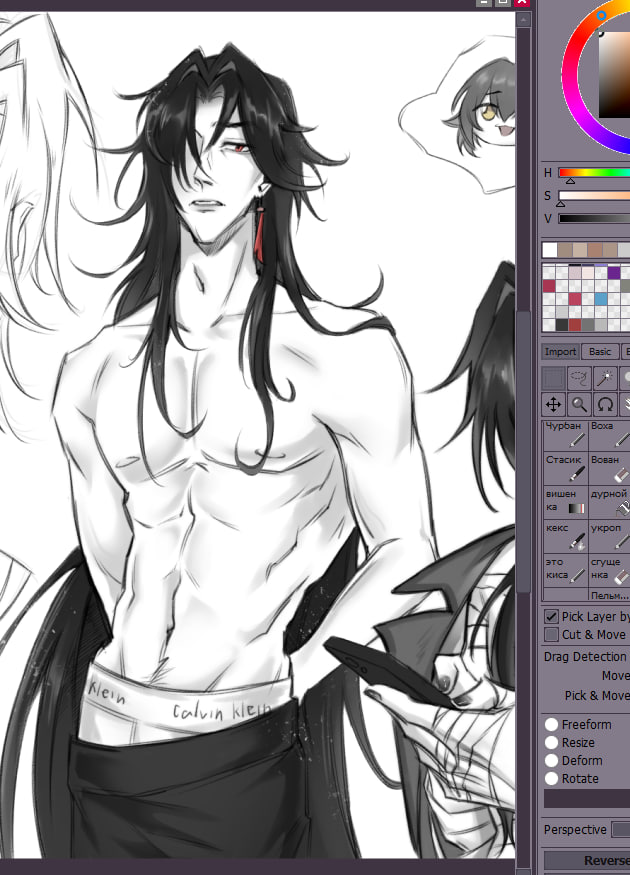Select the Rotate view tool

(x=605, y=404)
